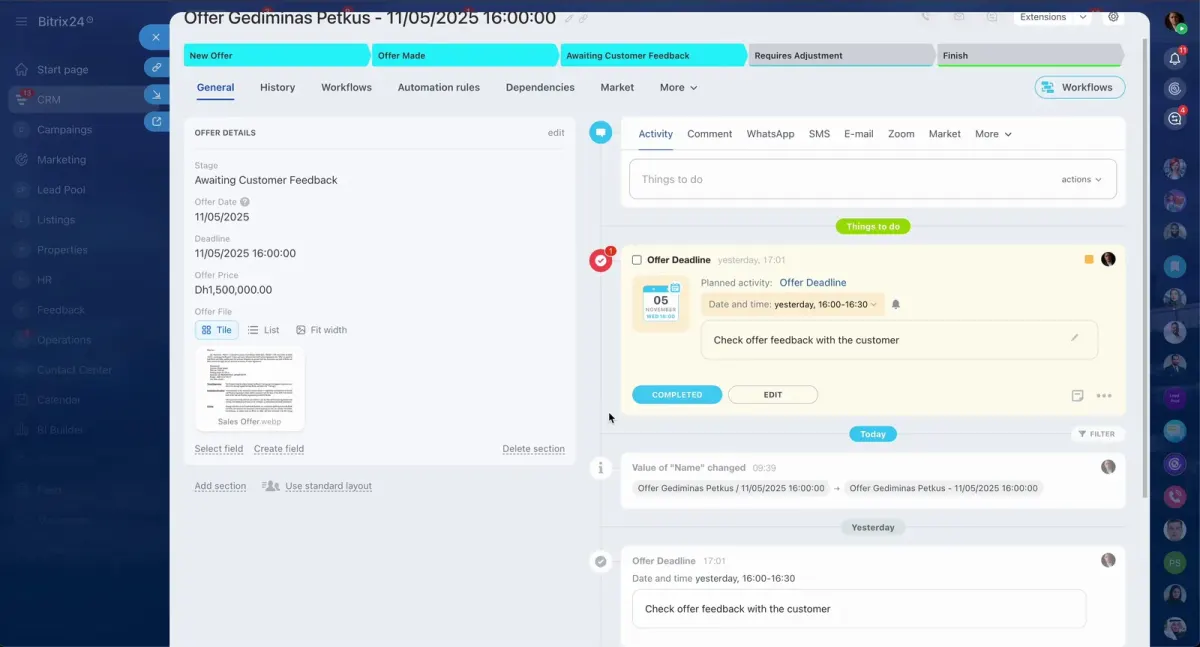Click Select field link

pos(219,449)
